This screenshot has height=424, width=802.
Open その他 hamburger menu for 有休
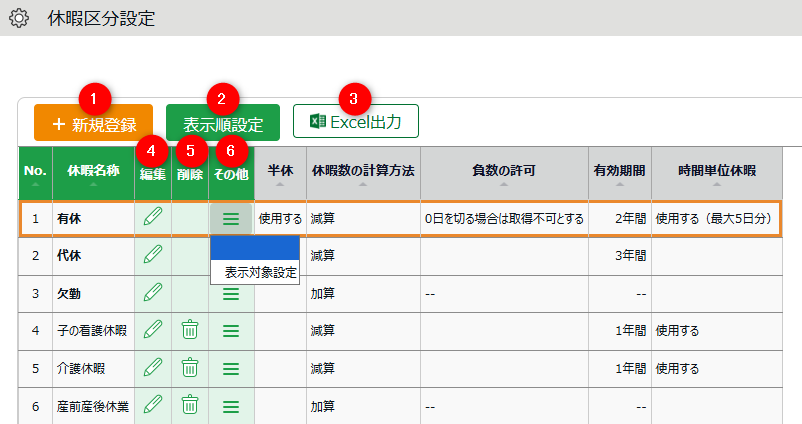point(230,217)
